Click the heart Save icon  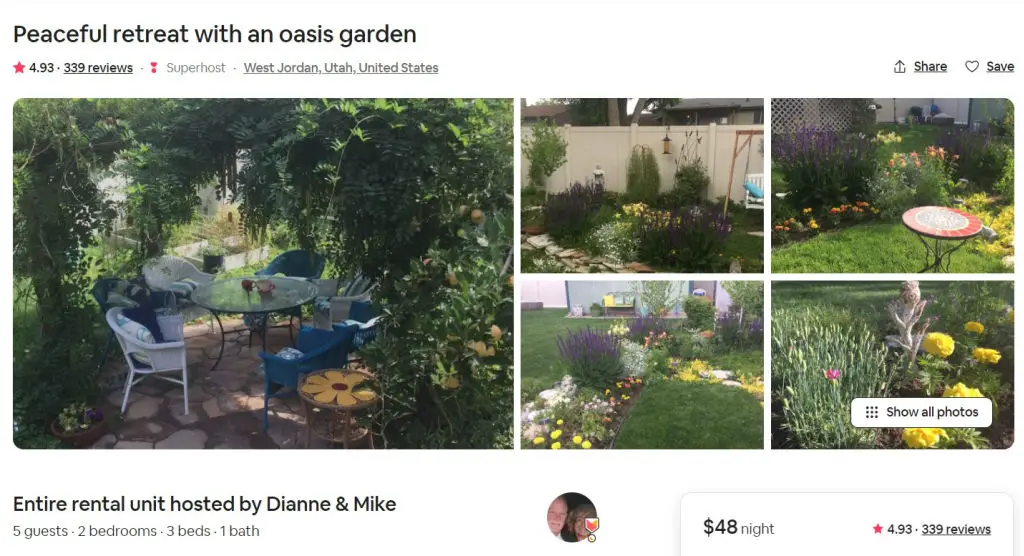[x=972, y=67]
